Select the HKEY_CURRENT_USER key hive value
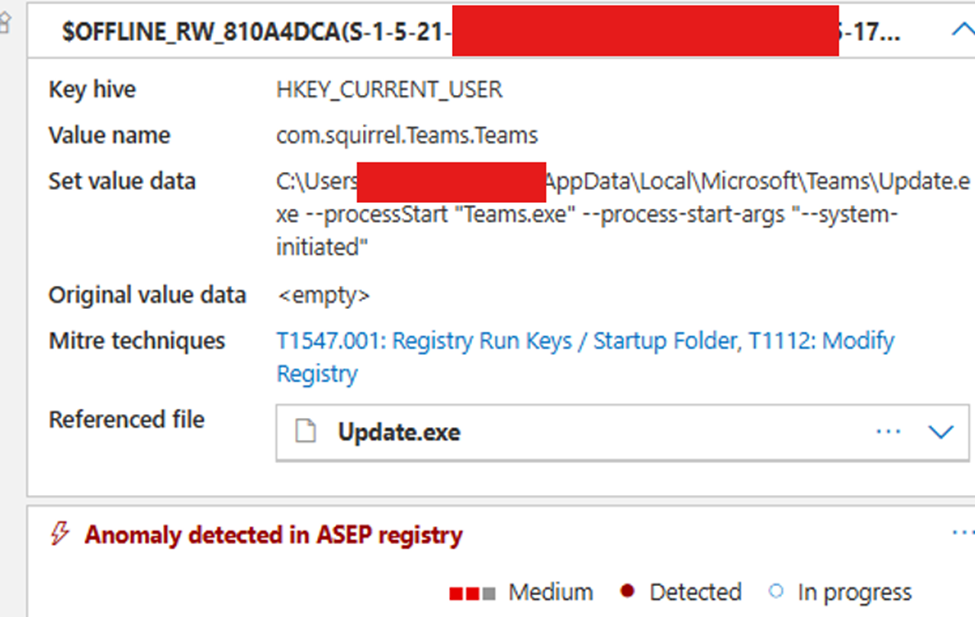 tap(389, 90)
